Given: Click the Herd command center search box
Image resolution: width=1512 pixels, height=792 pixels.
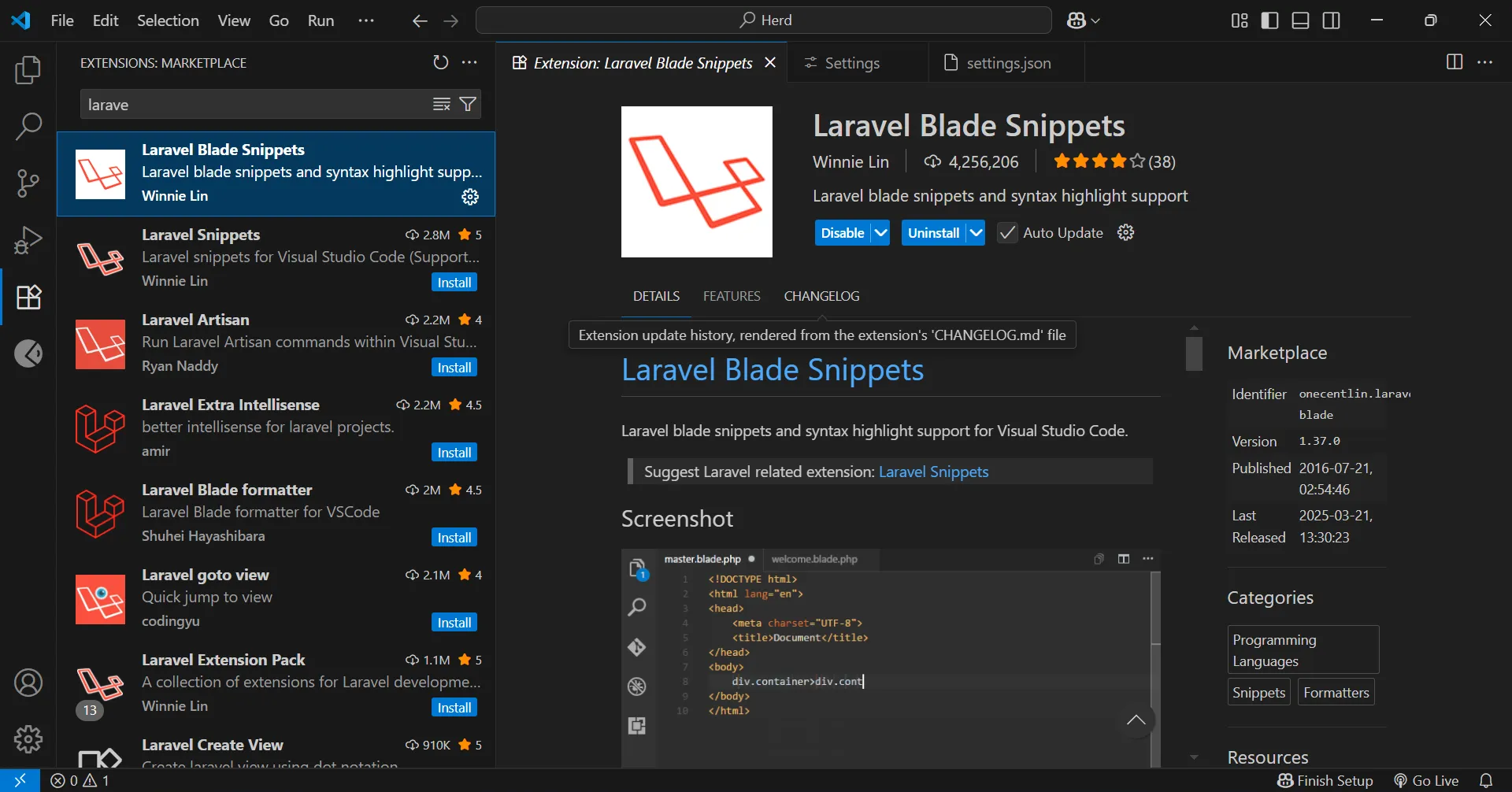Looking at the screenshot, I should 764,20.
